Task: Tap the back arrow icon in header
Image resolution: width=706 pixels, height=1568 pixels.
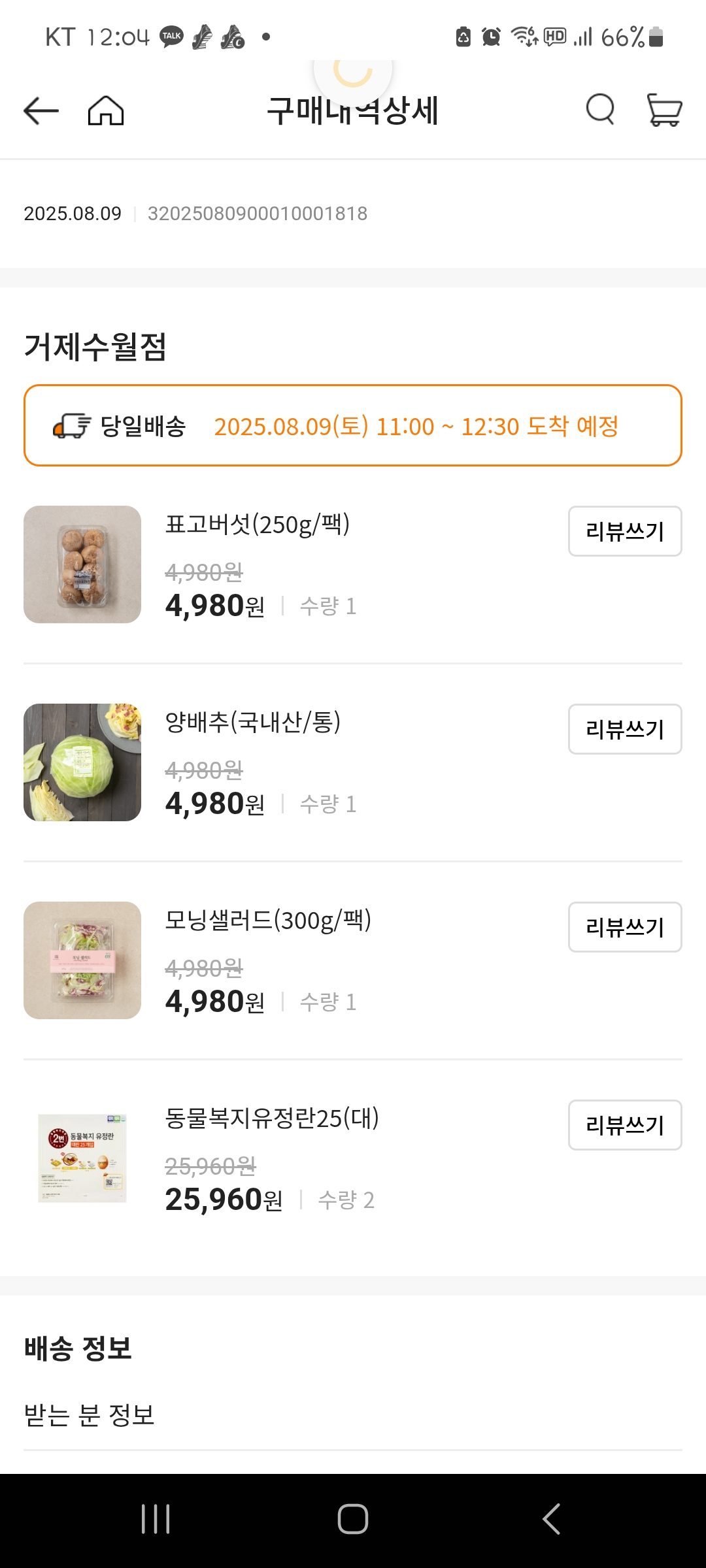Action: [41, 110]
